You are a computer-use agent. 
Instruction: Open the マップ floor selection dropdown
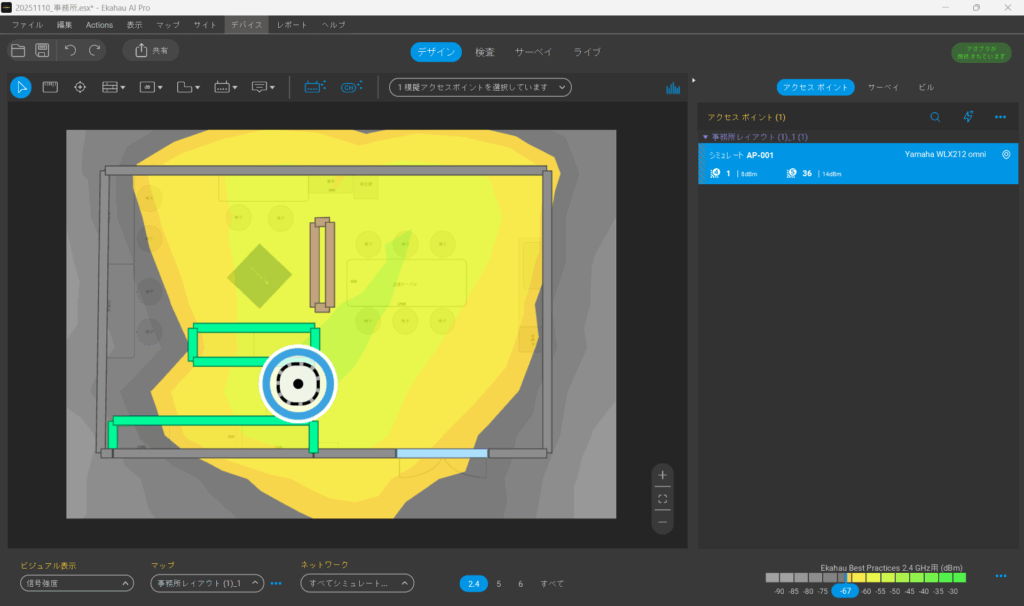click(x=207, y=583)
